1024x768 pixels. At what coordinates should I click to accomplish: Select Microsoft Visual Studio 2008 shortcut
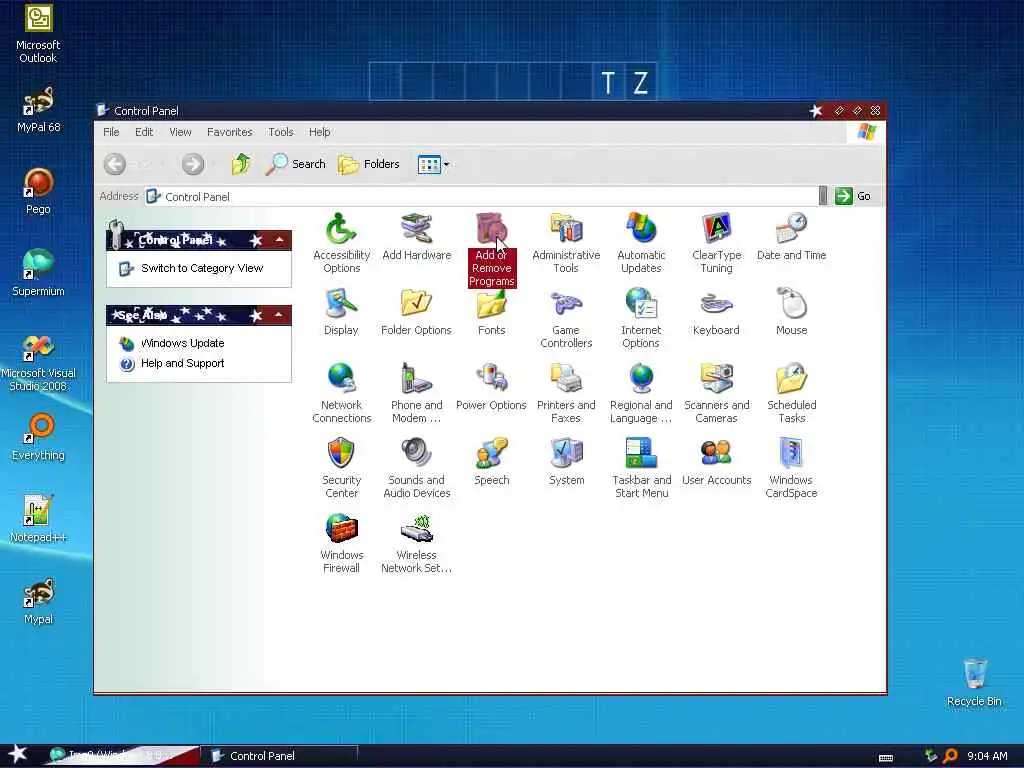(x=38, y=362)
